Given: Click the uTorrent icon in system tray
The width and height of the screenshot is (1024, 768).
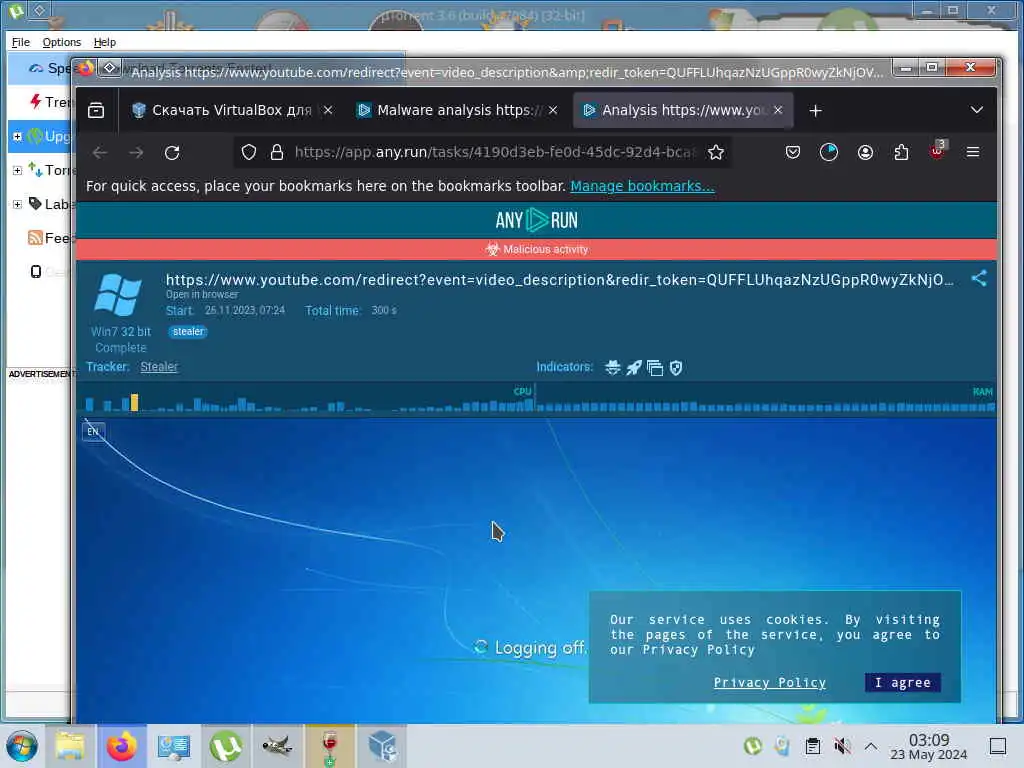Looking at the screenshot, I should [753, 746].
